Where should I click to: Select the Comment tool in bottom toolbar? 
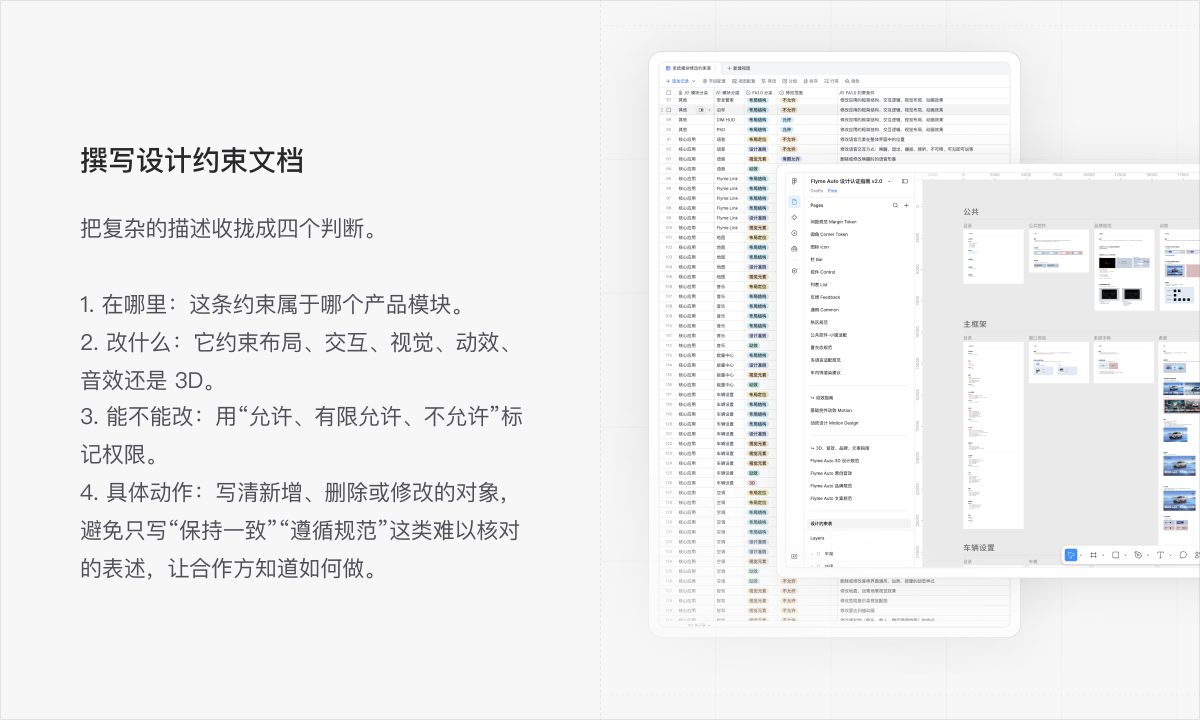(x=1183, y=555)
